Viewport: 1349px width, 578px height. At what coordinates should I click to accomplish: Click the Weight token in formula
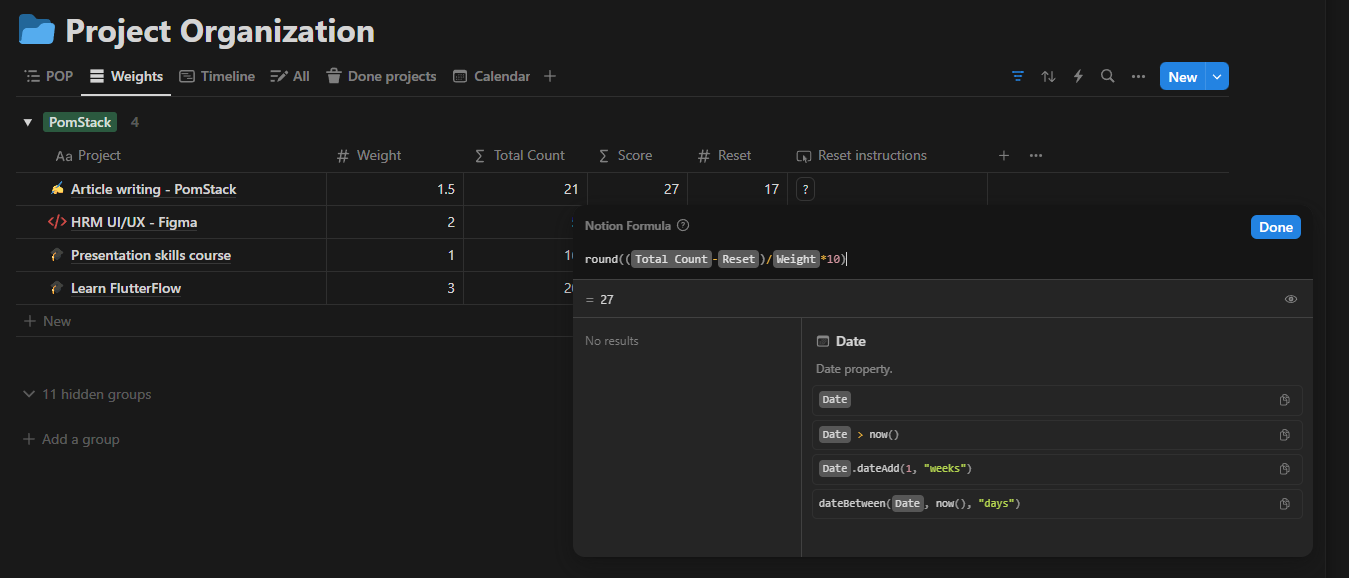click(795, 259)
